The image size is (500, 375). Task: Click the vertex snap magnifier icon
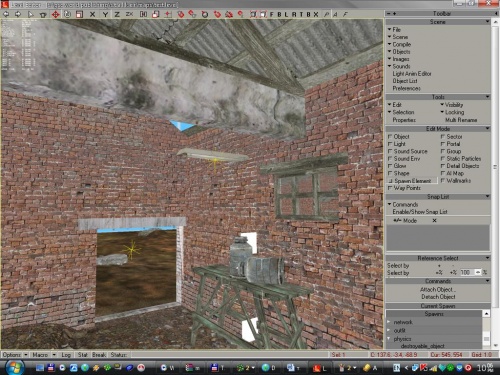pos(240,14)
